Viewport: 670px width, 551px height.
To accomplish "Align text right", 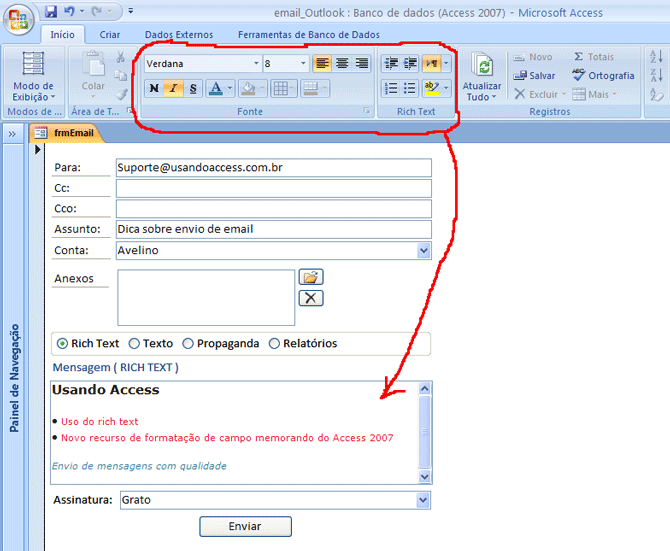I will coord(361,63).
